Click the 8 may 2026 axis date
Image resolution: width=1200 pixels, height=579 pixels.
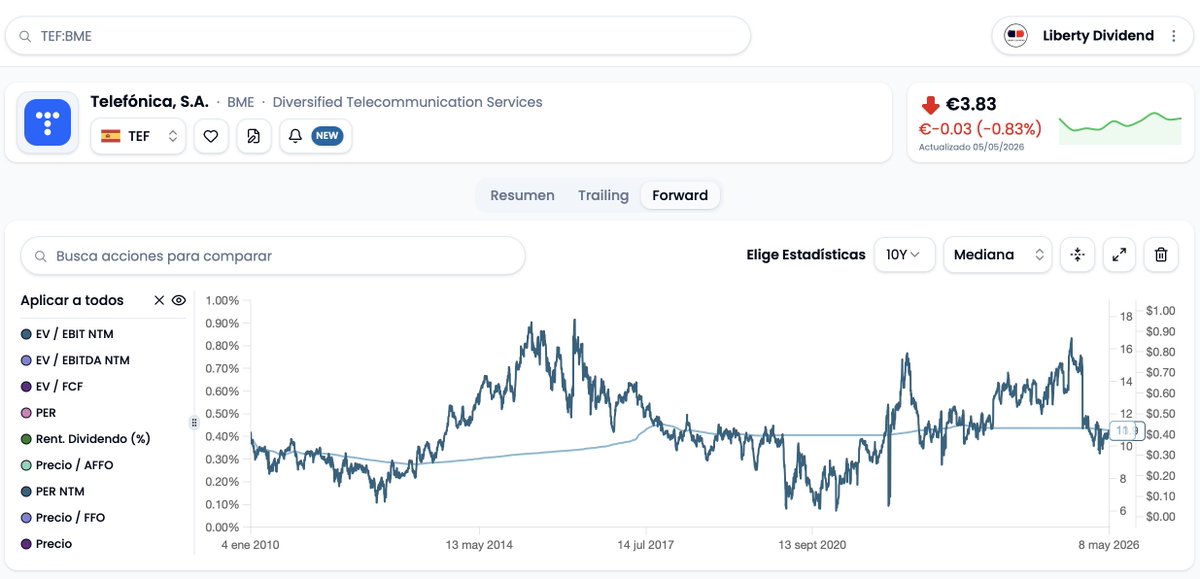coord(1108,545)
